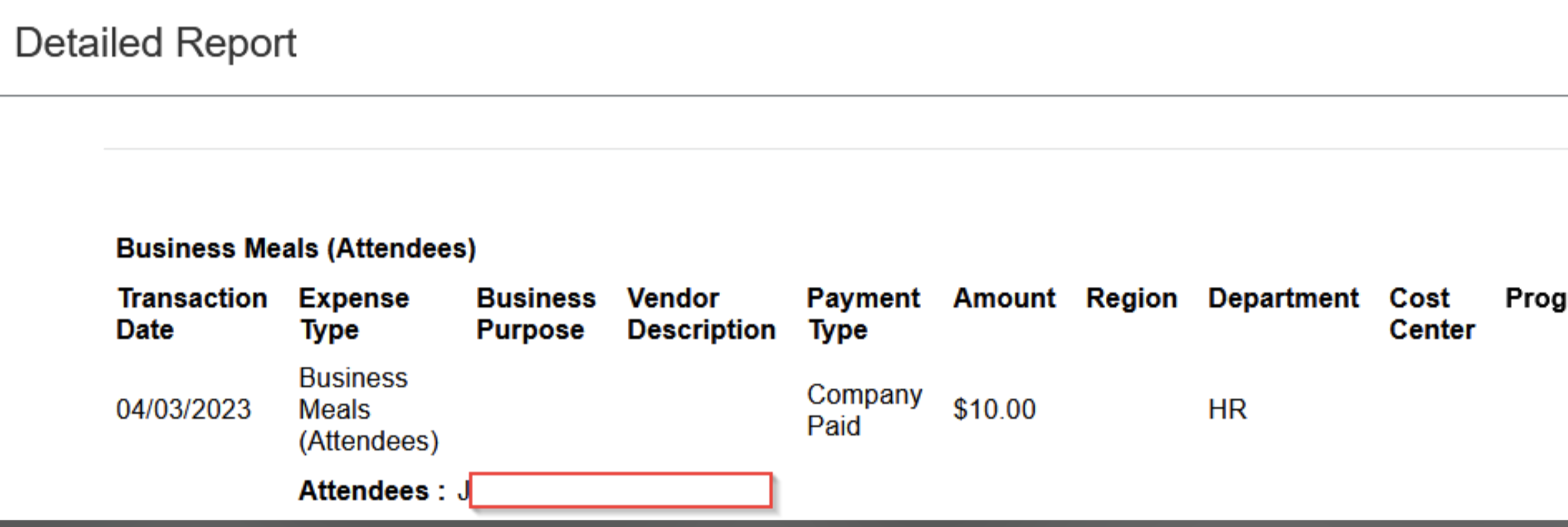Screen dimensions: 1568x527
Task: Click the Cost Center column header
Action: pyautogui.click(x=1431, y=313)
